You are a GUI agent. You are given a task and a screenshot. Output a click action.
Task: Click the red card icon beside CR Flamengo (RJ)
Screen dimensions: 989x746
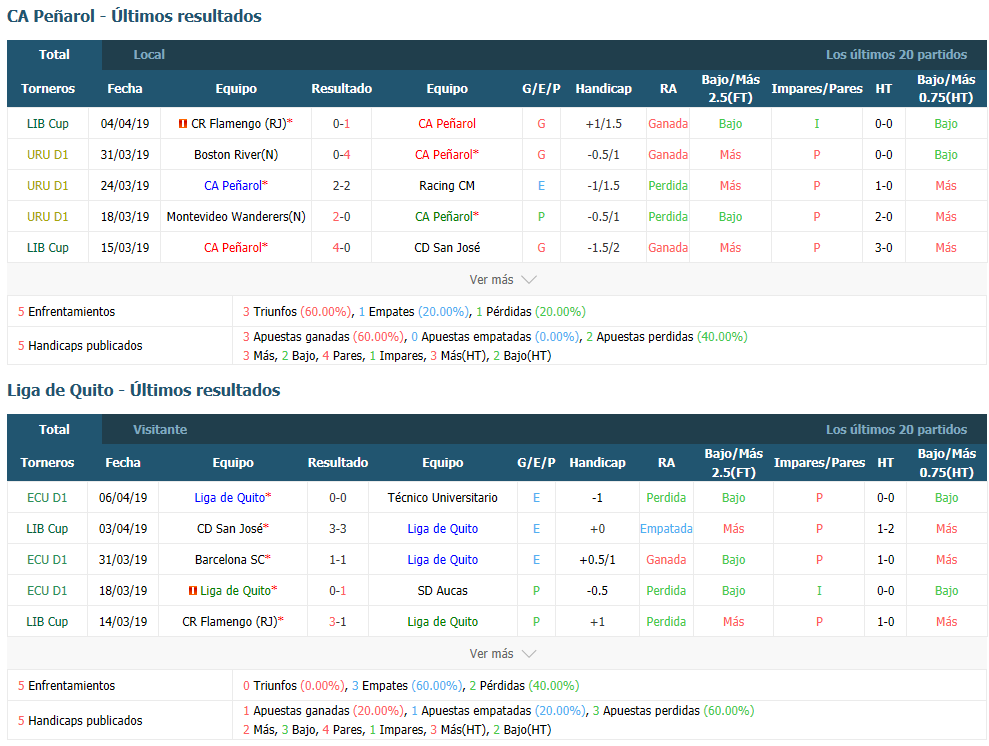(x=183, y=124)
